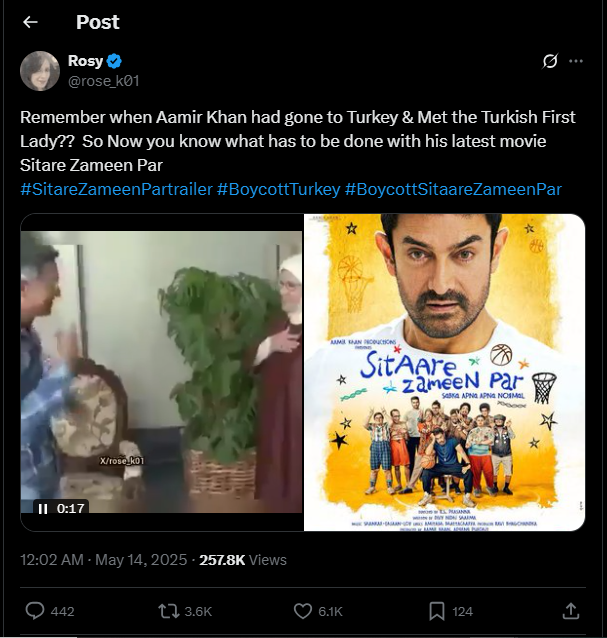Open the Grok circle icon

click(x=549, y=61)
